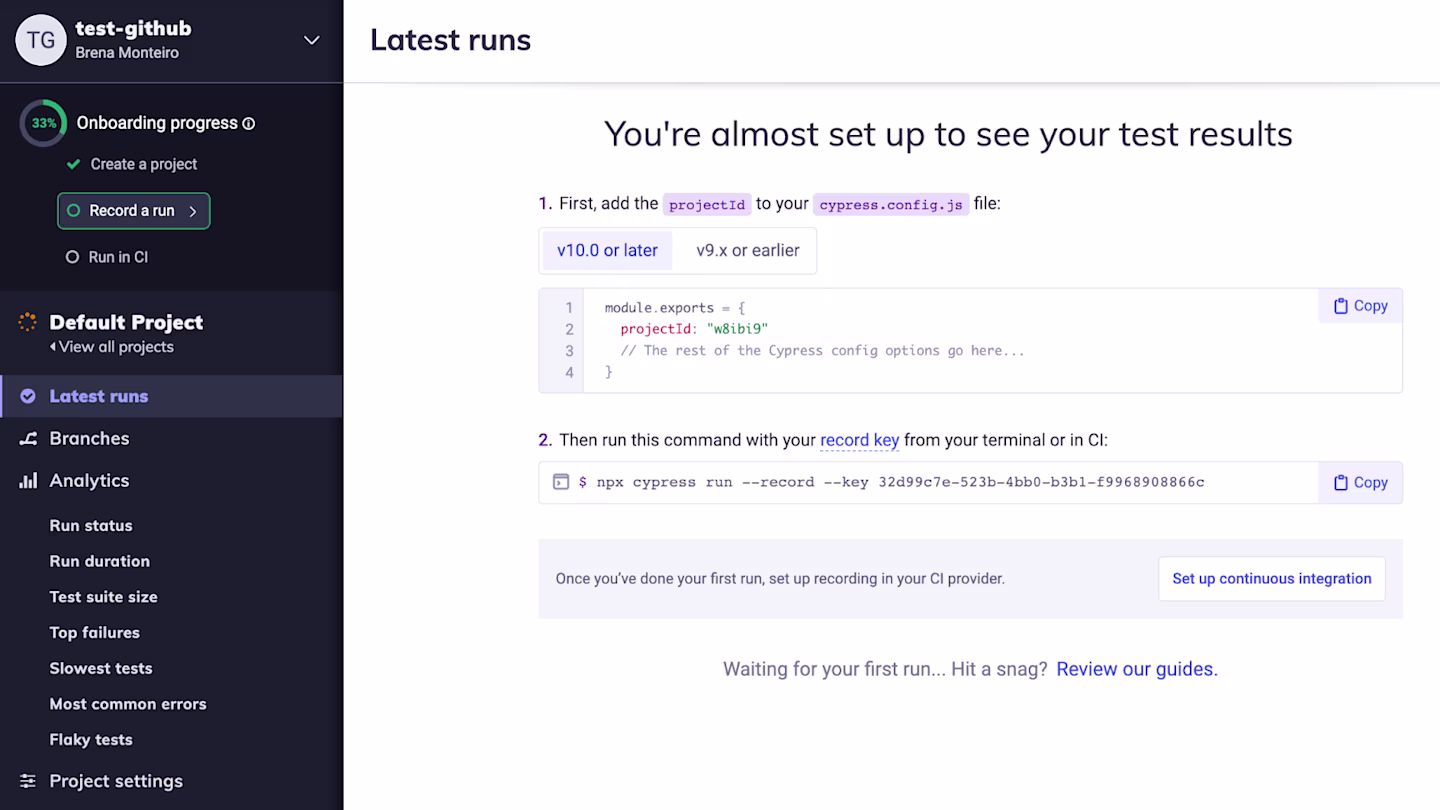The height and width of the screenshot is (810, 1440).
Task: Click the green checkmark beside Create a project
Action: pos(73,164)
